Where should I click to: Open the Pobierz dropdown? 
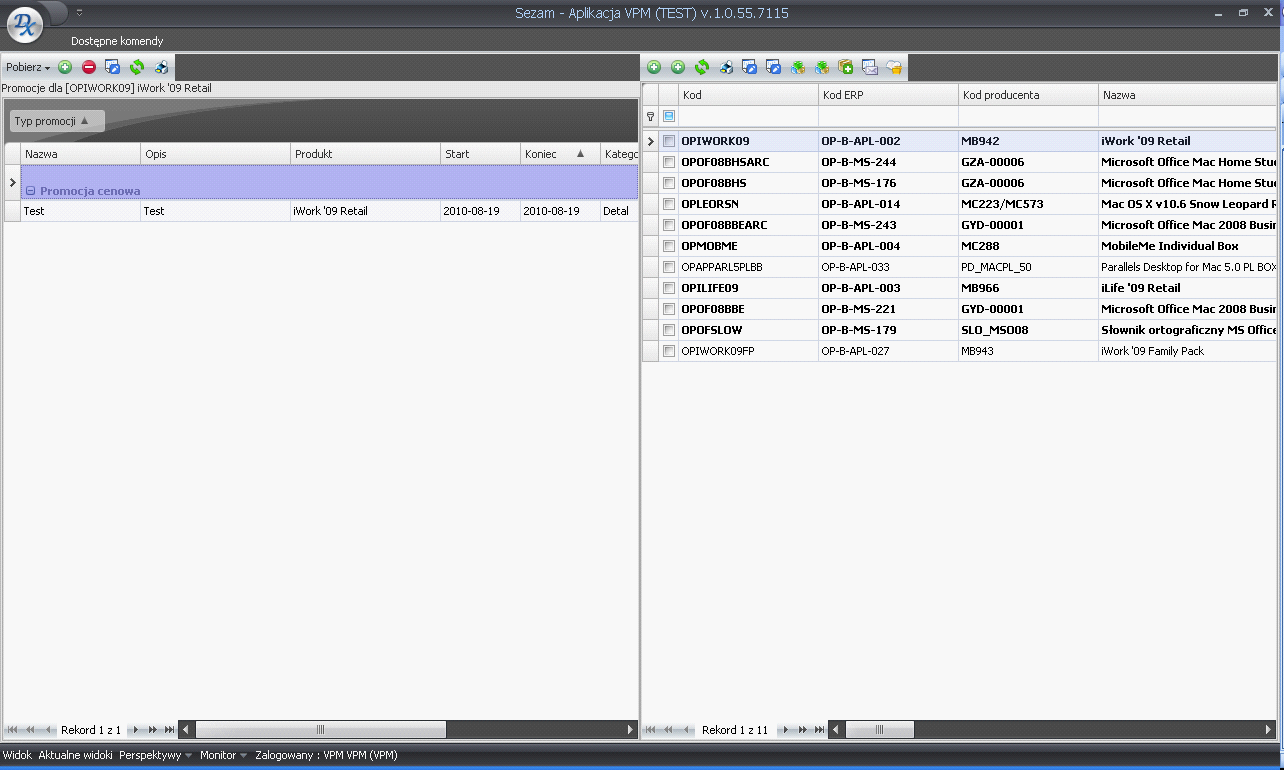pos(28,67)
